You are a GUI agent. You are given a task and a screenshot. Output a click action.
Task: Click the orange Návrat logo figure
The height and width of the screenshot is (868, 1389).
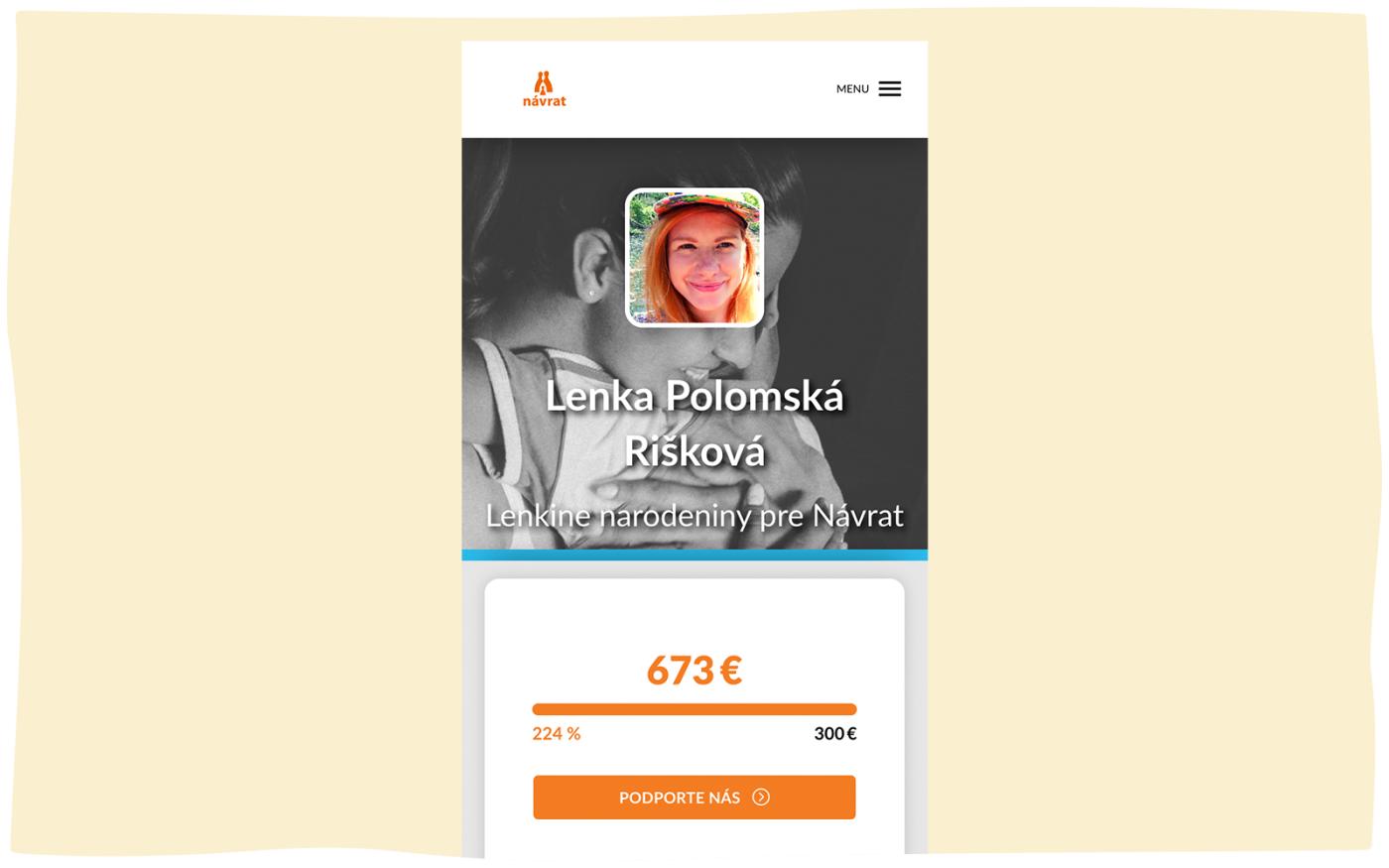tap(543, 81)
